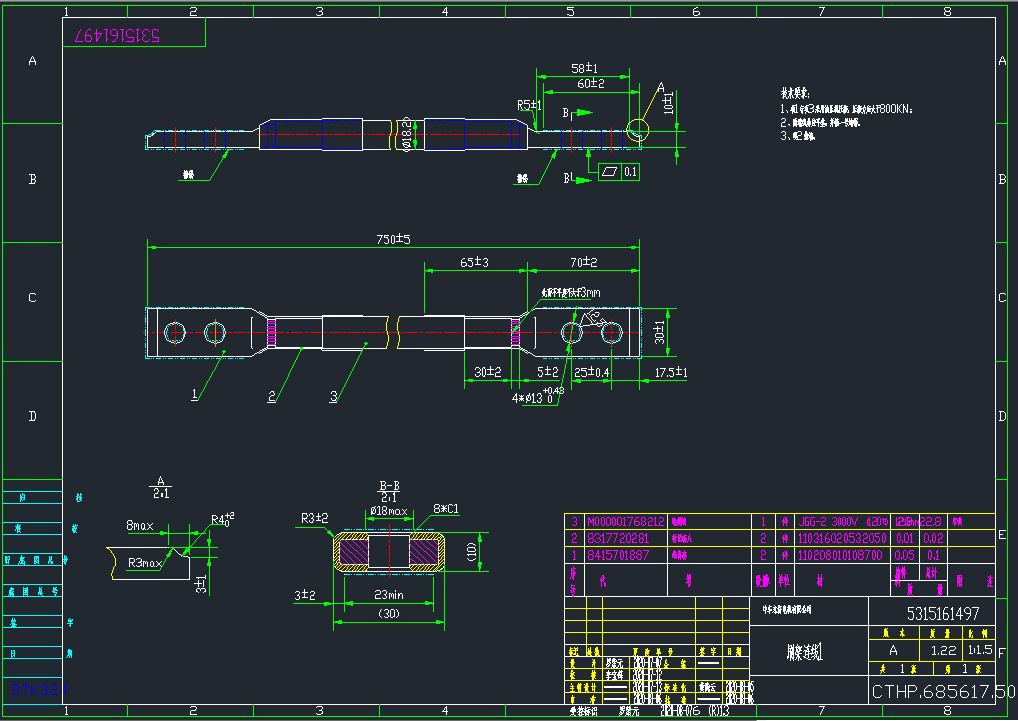
Task: Click detail letter A beside the circle callout
Action: click(661, 88)
